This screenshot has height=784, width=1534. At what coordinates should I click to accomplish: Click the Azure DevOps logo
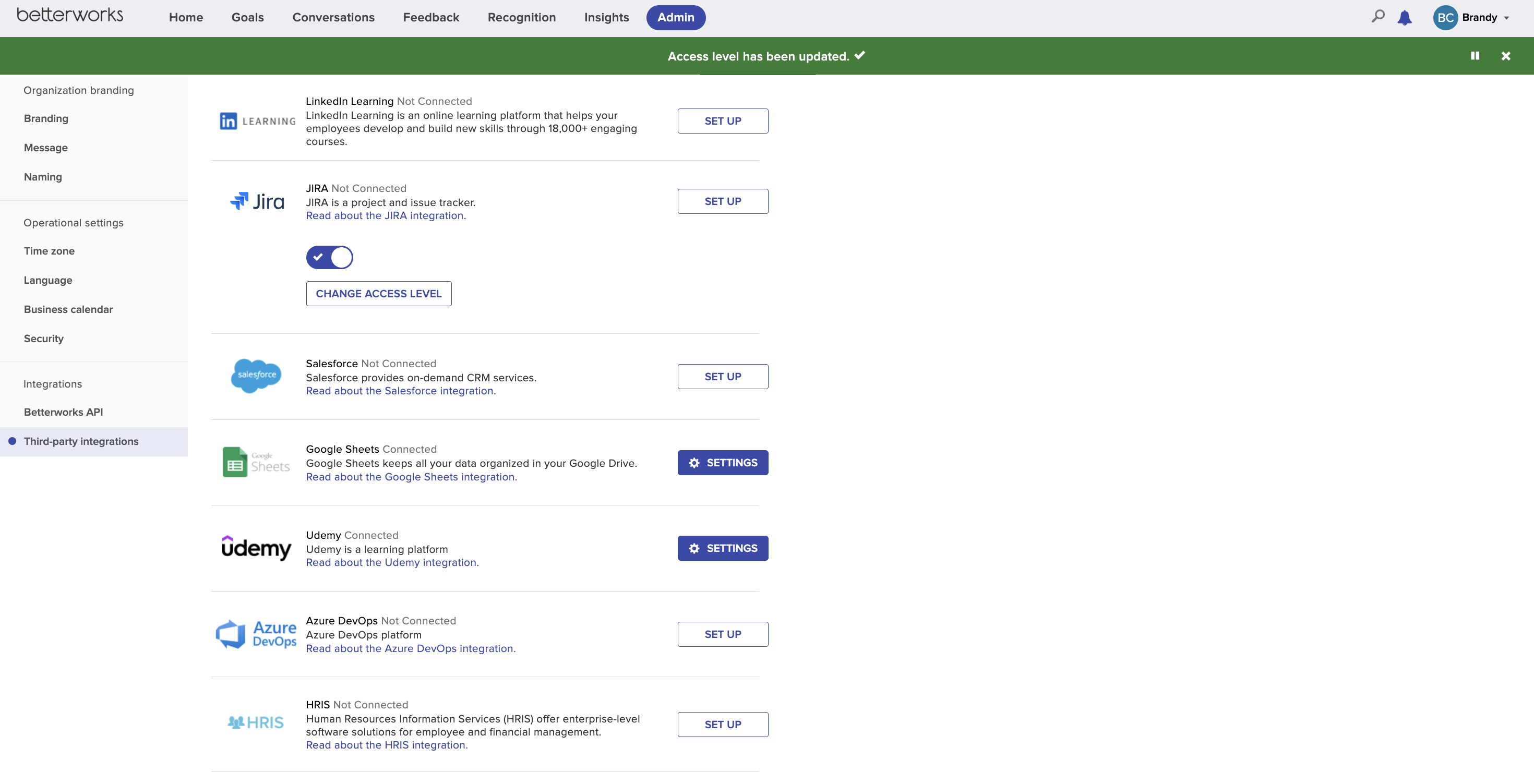(x=256, y=634)
